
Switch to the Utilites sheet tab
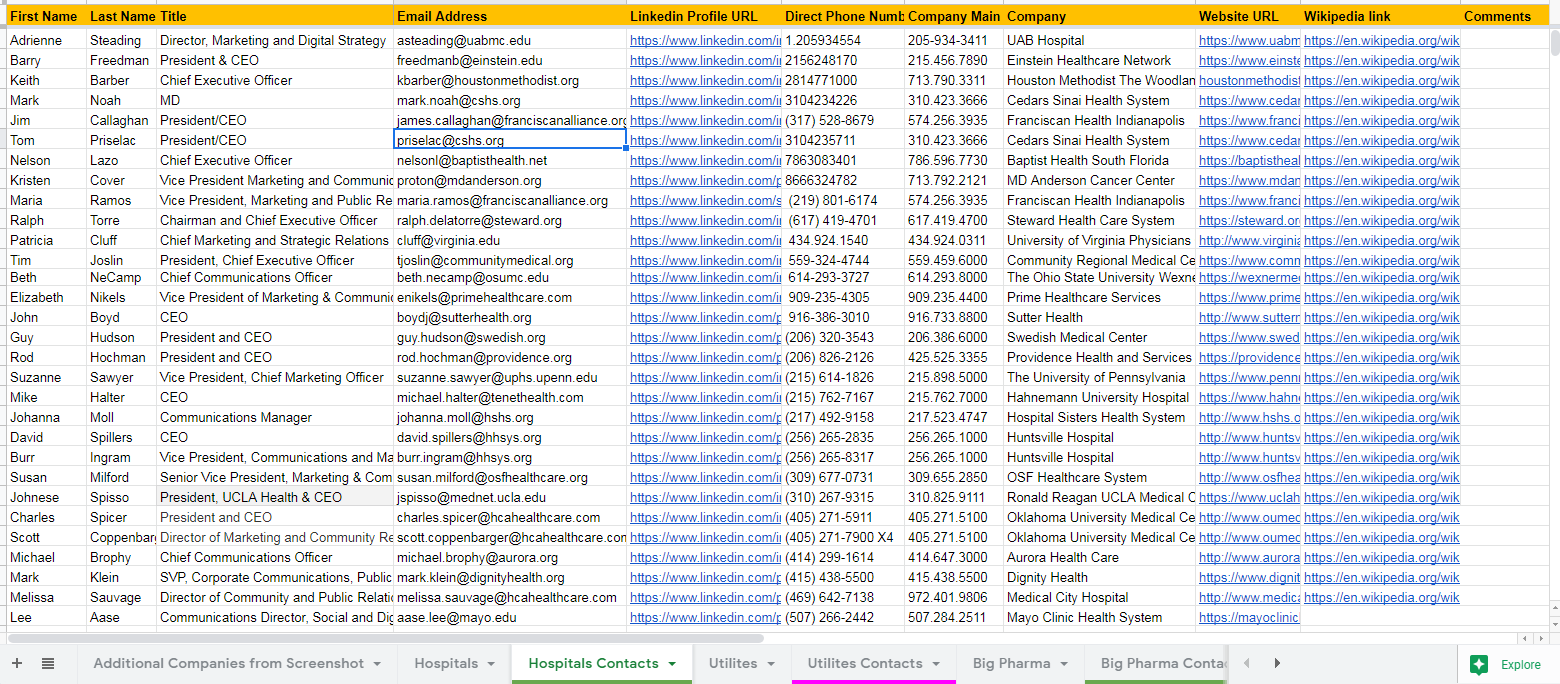[733, 663]
